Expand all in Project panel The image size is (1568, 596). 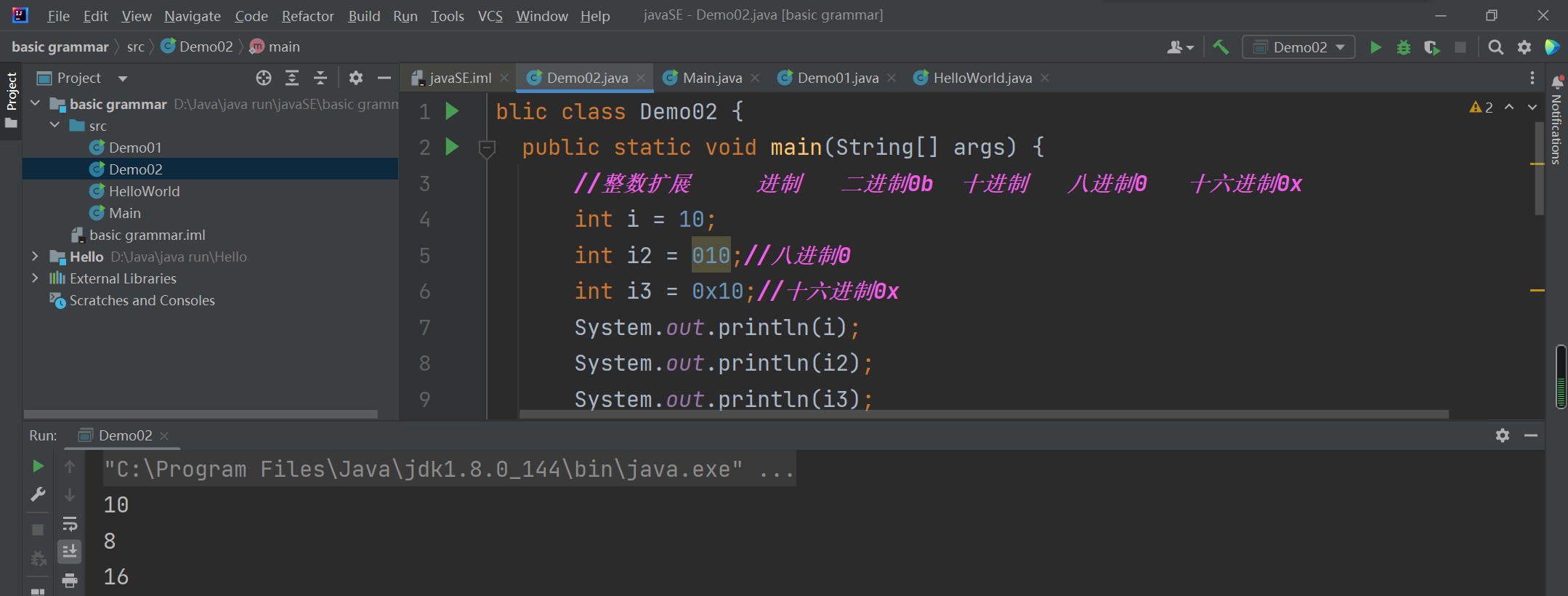pos(292,78)
